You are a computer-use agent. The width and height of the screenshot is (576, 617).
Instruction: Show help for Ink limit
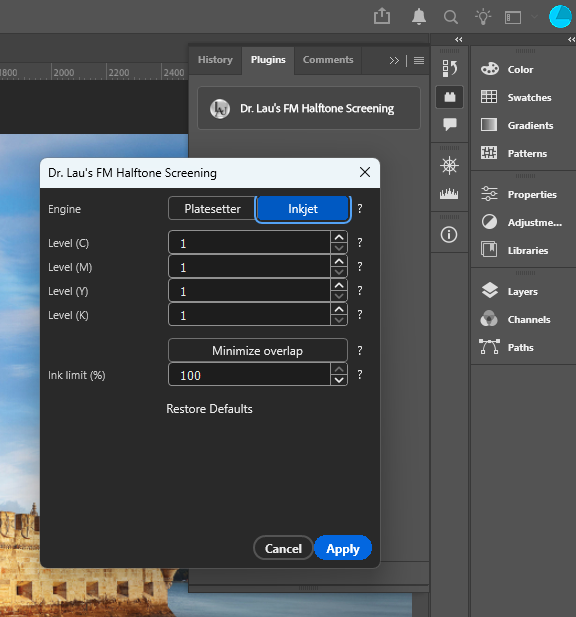360,374
